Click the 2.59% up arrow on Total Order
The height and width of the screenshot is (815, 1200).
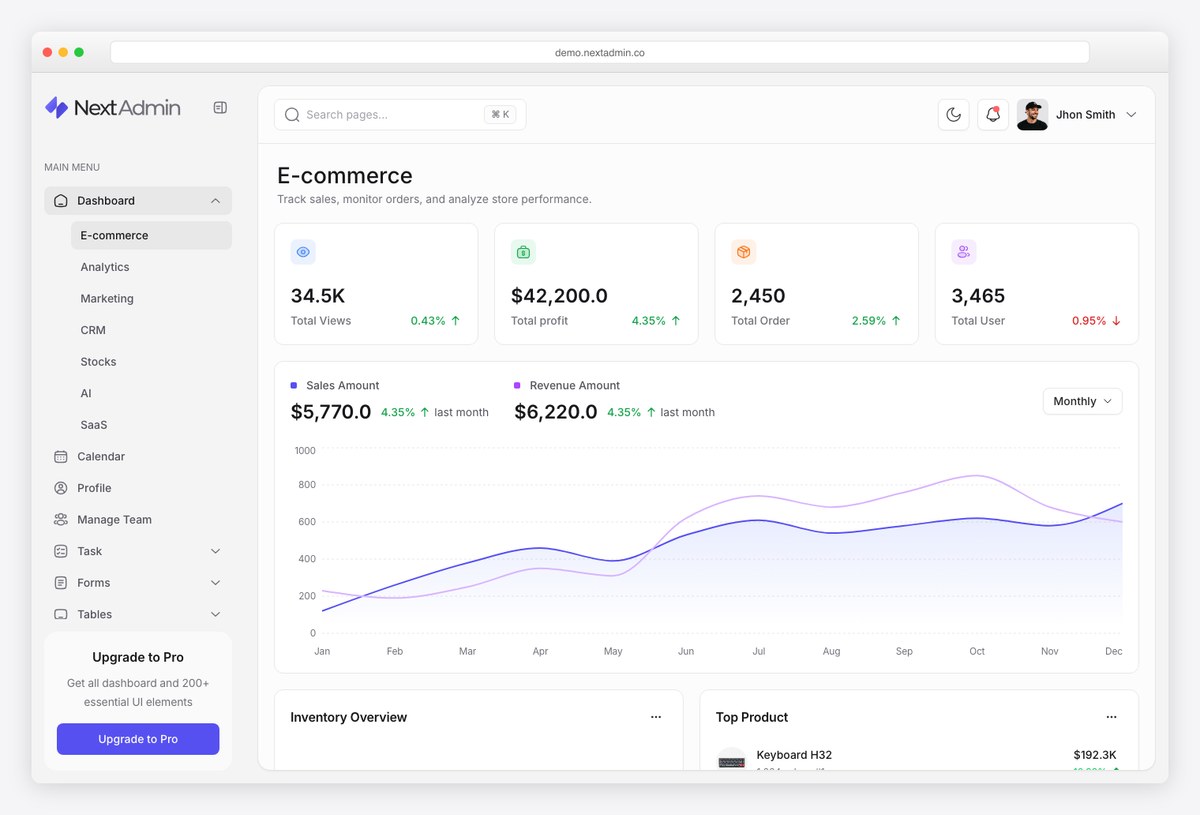pyautogui.click(x=896, y=321)
